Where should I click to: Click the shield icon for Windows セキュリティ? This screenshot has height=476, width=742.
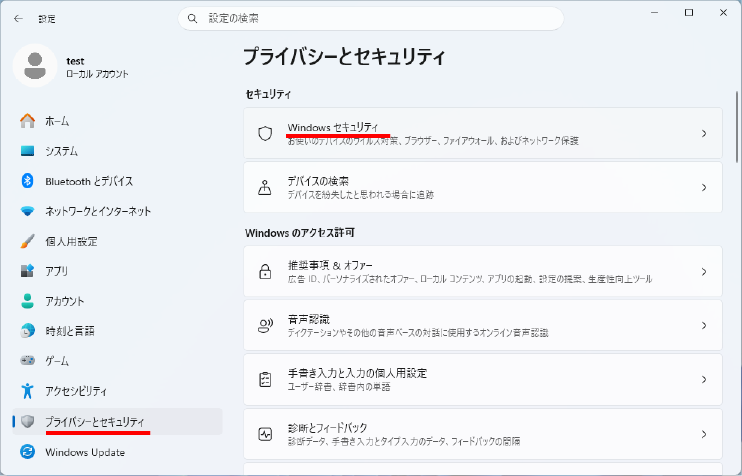pyautogui.click(x=265, y=133)
